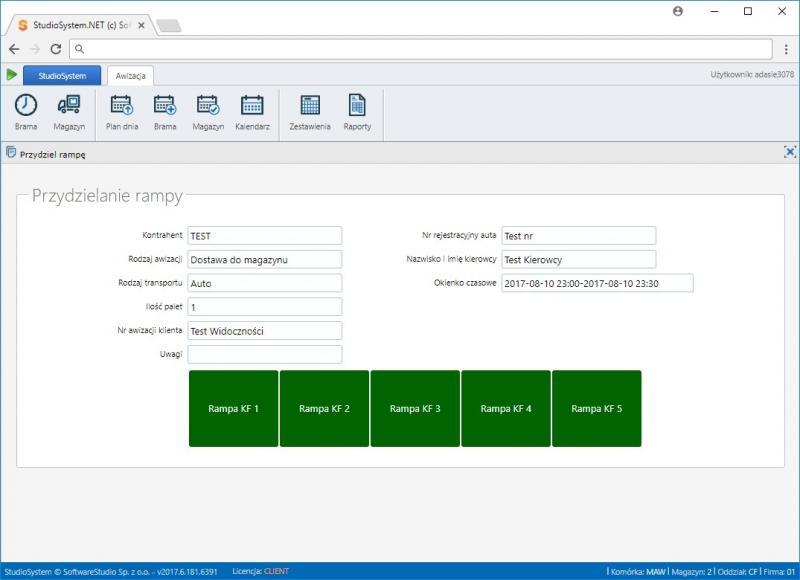Select the StudioSystem.NET browser tab
Image resolution: width=800 pixels, height=580 pixels.
click(81, 25)
